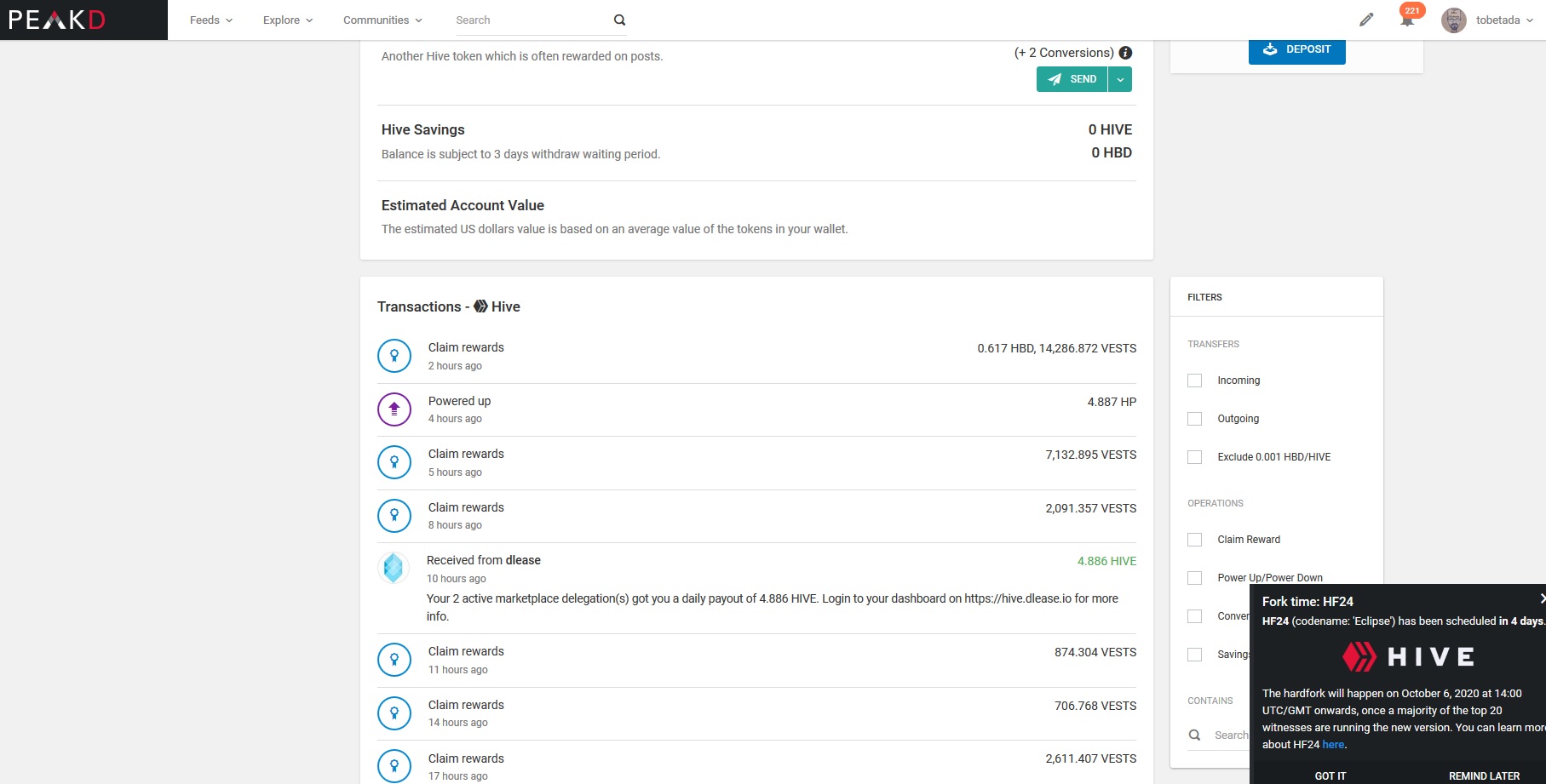Click the FILTERS panel heading

[1204, 297]
